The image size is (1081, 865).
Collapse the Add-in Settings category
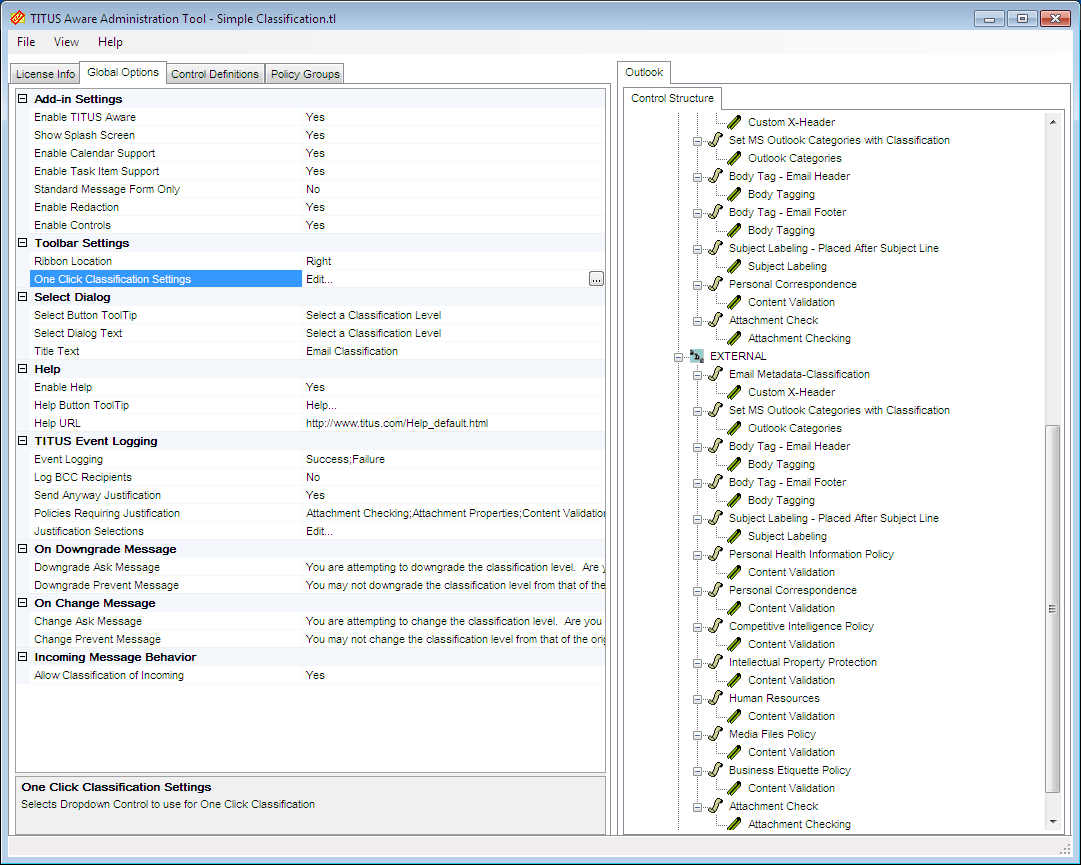23,99
